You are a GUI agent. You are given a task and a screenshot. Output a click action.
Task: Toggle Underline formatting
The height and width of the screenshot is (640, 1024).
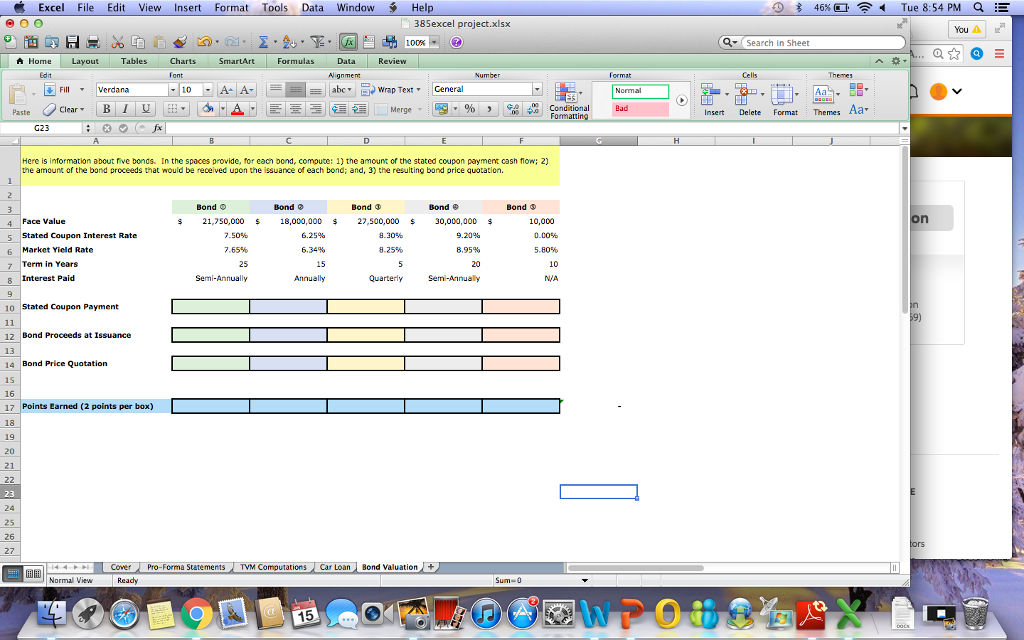(x=146, y=109)
